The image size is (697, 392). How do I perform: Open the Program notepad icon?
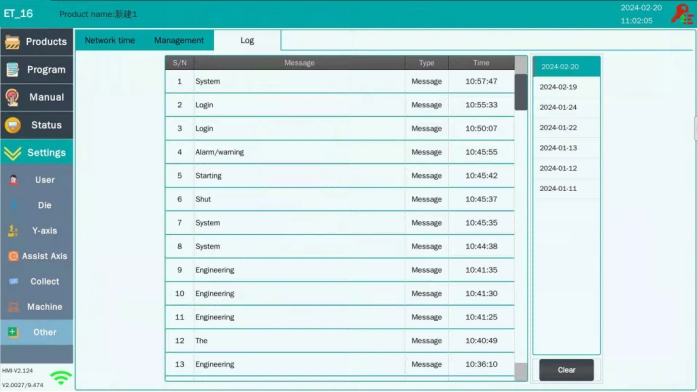click(x=12, y=70)
